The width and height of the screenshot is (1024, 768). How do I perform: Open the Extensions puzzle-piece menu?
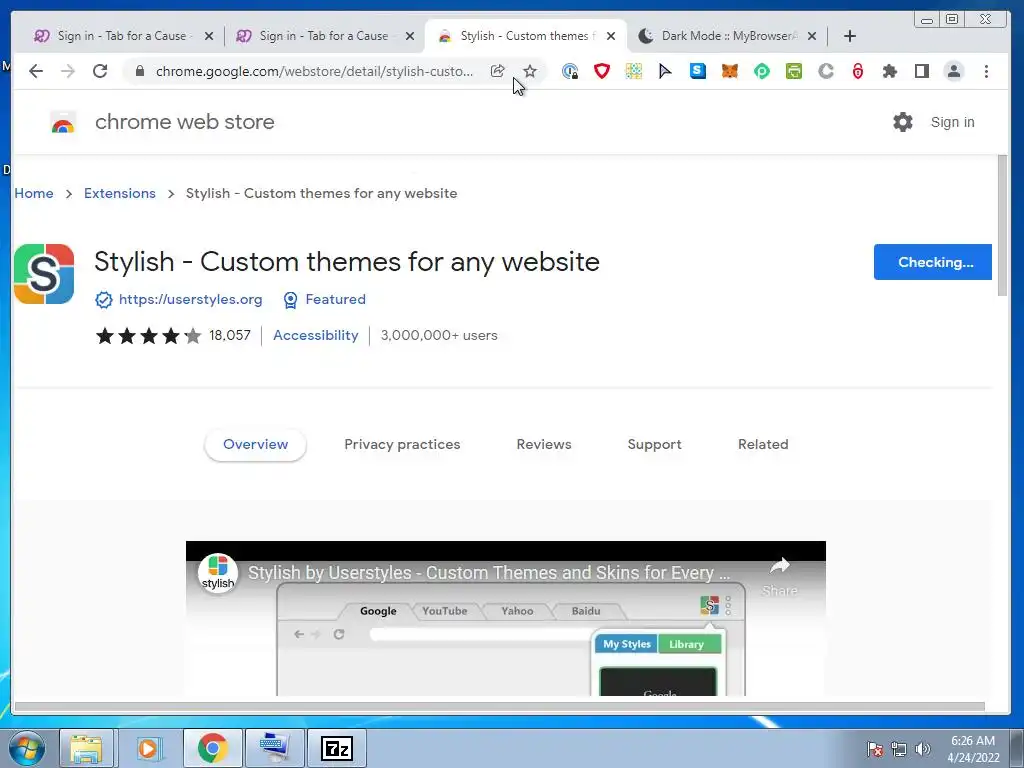click(889, 71)
